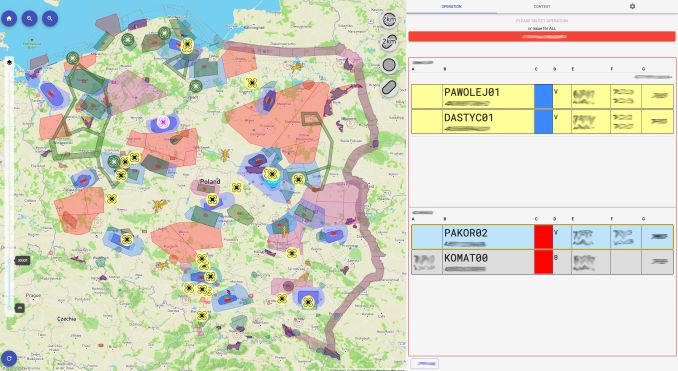This screenshot has height=371, width=678.
Task: Click the home map view button
Action: pyautogui.click(x=9, y=19)
